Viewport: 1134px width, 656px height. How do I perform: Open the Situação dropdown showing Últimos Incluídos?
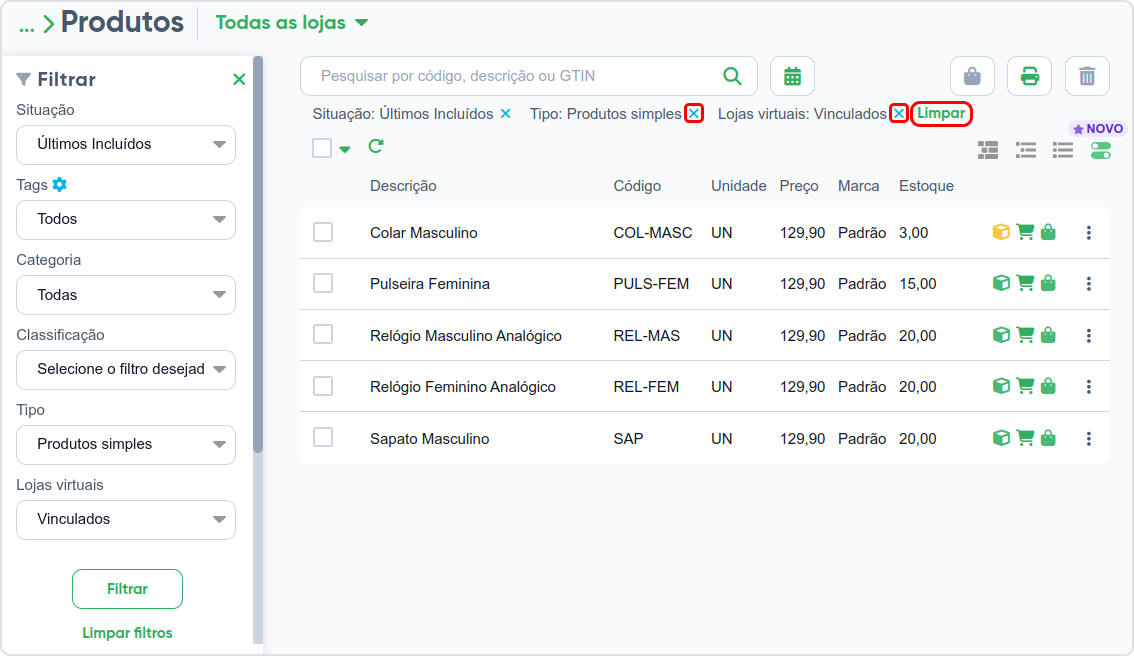click(126, 145)
